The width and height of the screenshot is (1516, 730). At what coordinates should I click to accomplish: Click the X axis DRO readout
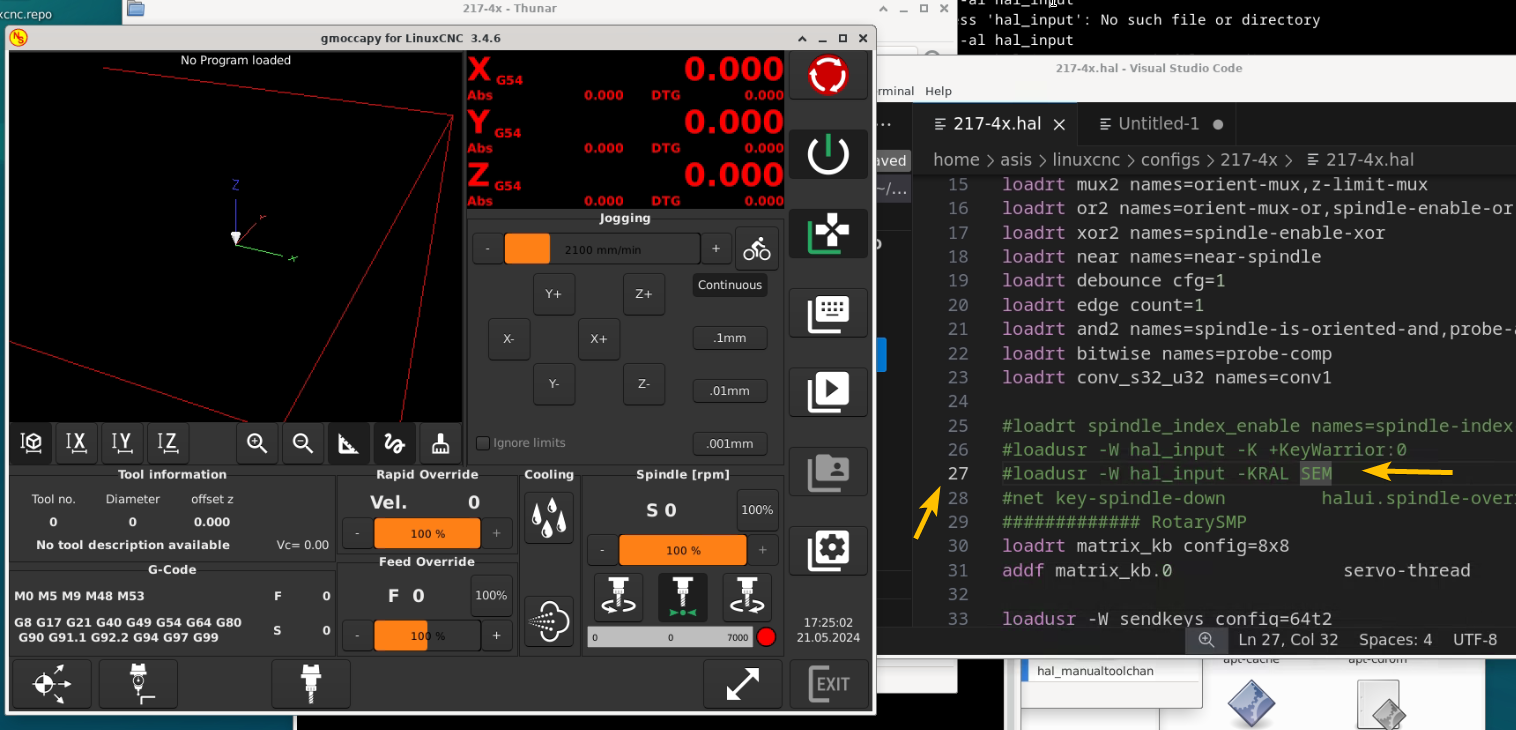[626, 78]
